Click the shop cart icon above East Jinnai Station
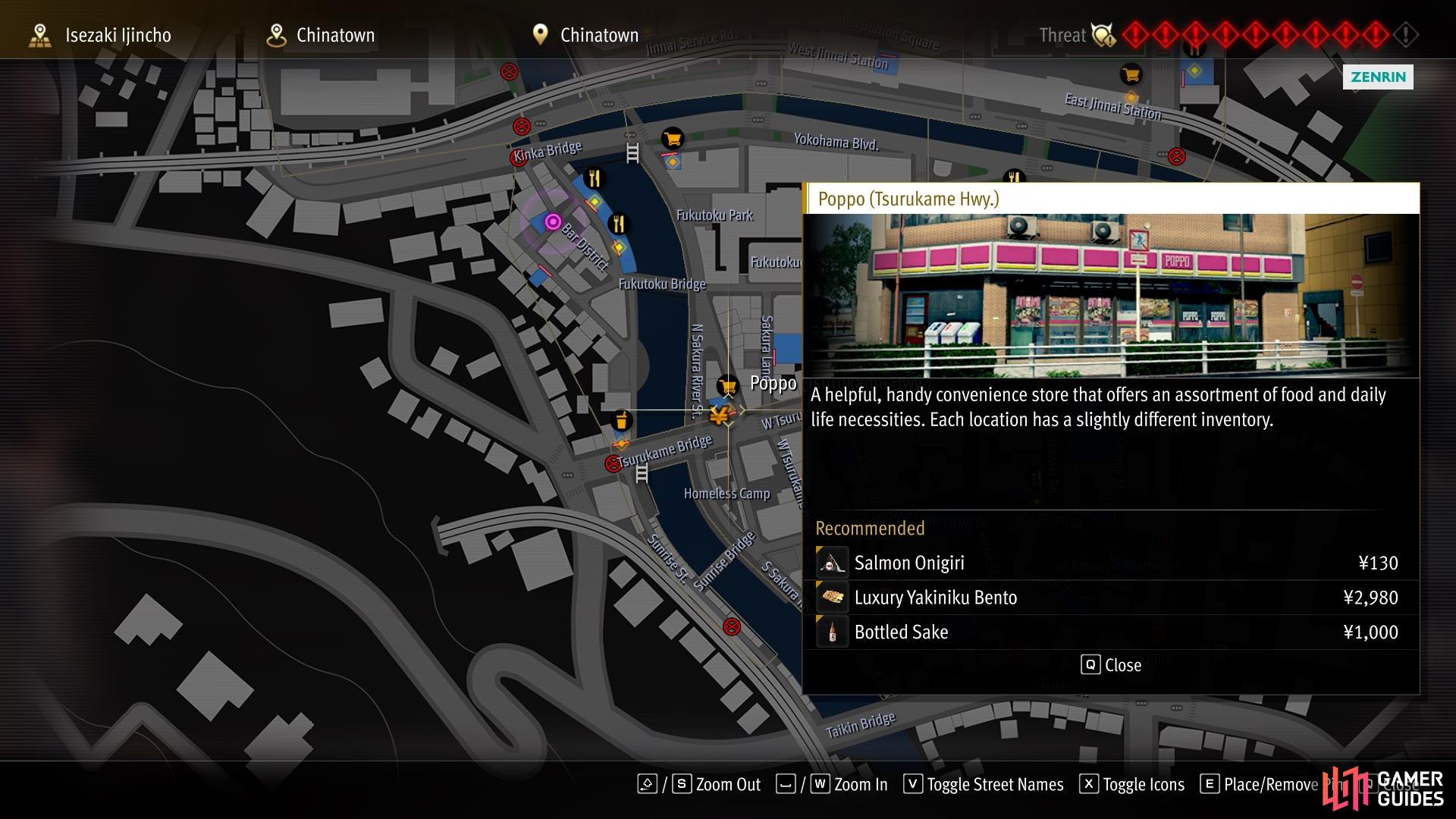 1131,74
